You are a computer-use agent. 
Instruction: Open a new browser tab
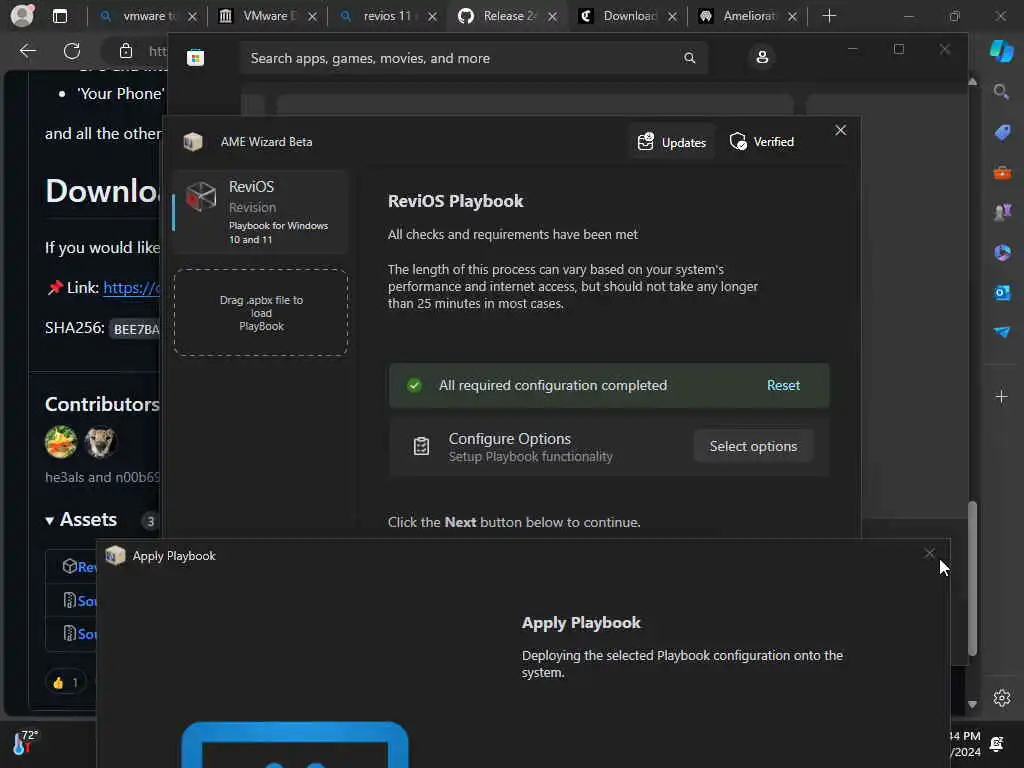click(829, 16)
